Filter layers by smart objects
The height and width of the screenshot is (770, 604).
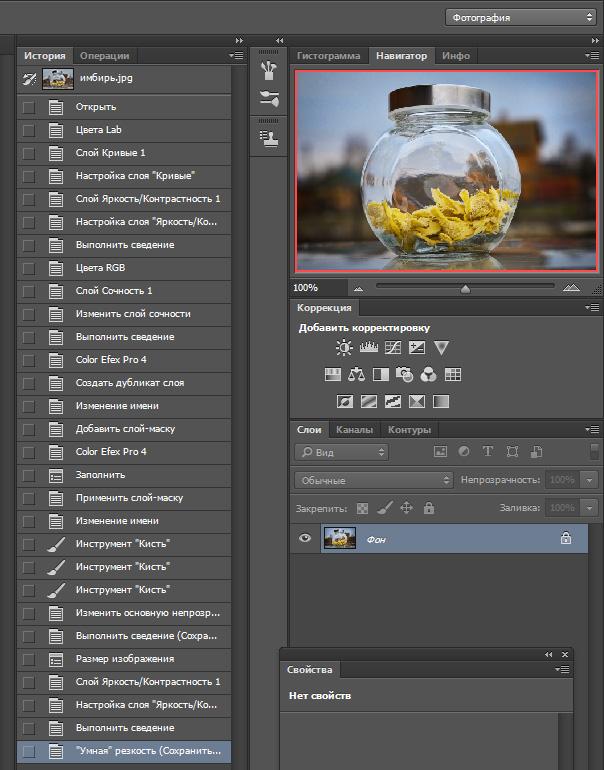pyautogui.click(x=536, y=451)
